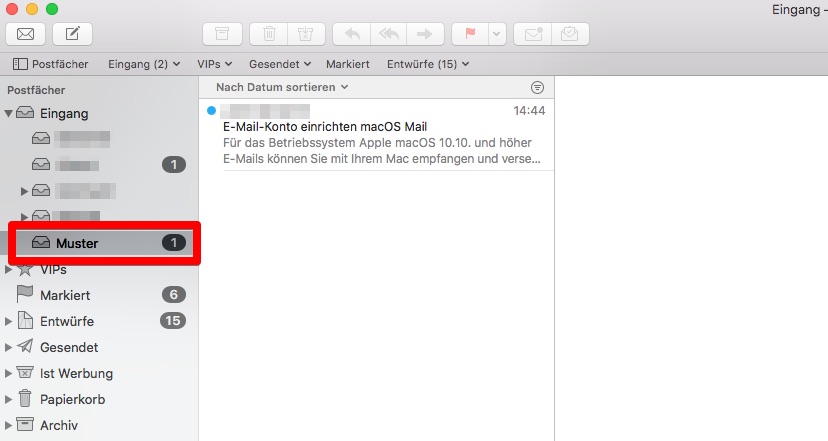Open the E-Mail-Konto einrichten macOS Mail message
This screenshot has height=441, width=828.
[325, 127]
